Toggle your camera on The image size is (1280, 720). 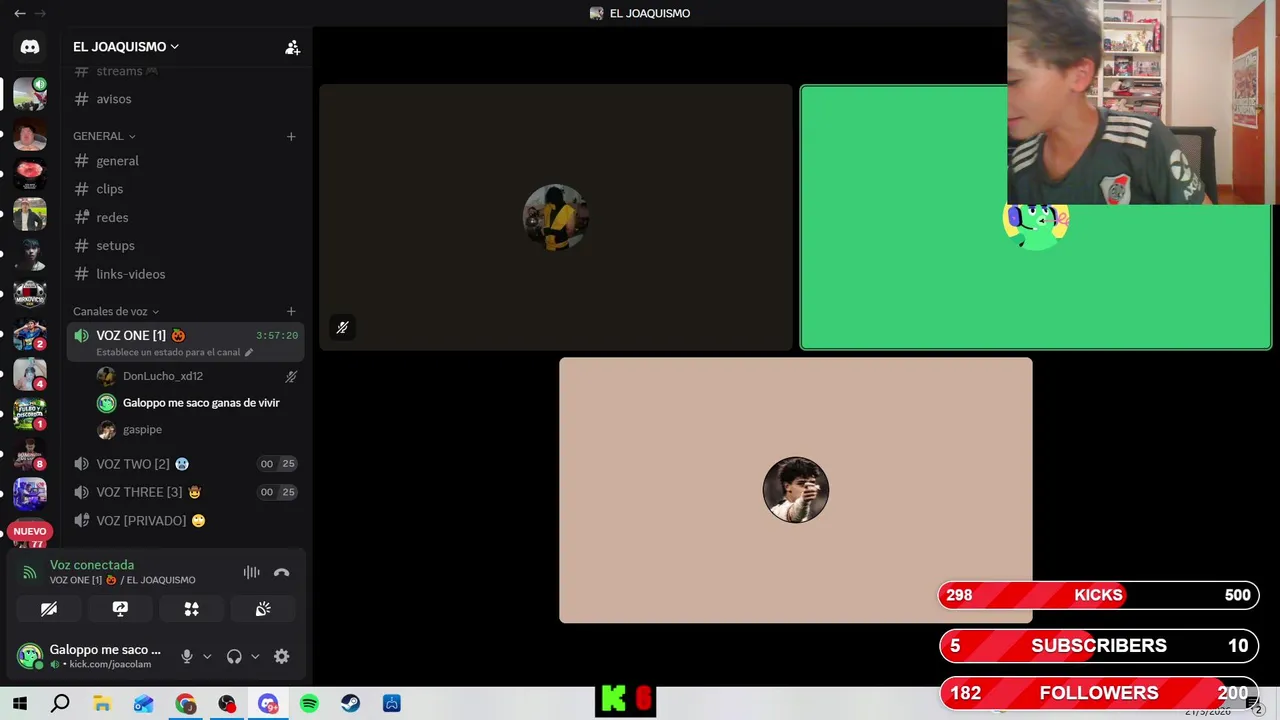(48, 608)
